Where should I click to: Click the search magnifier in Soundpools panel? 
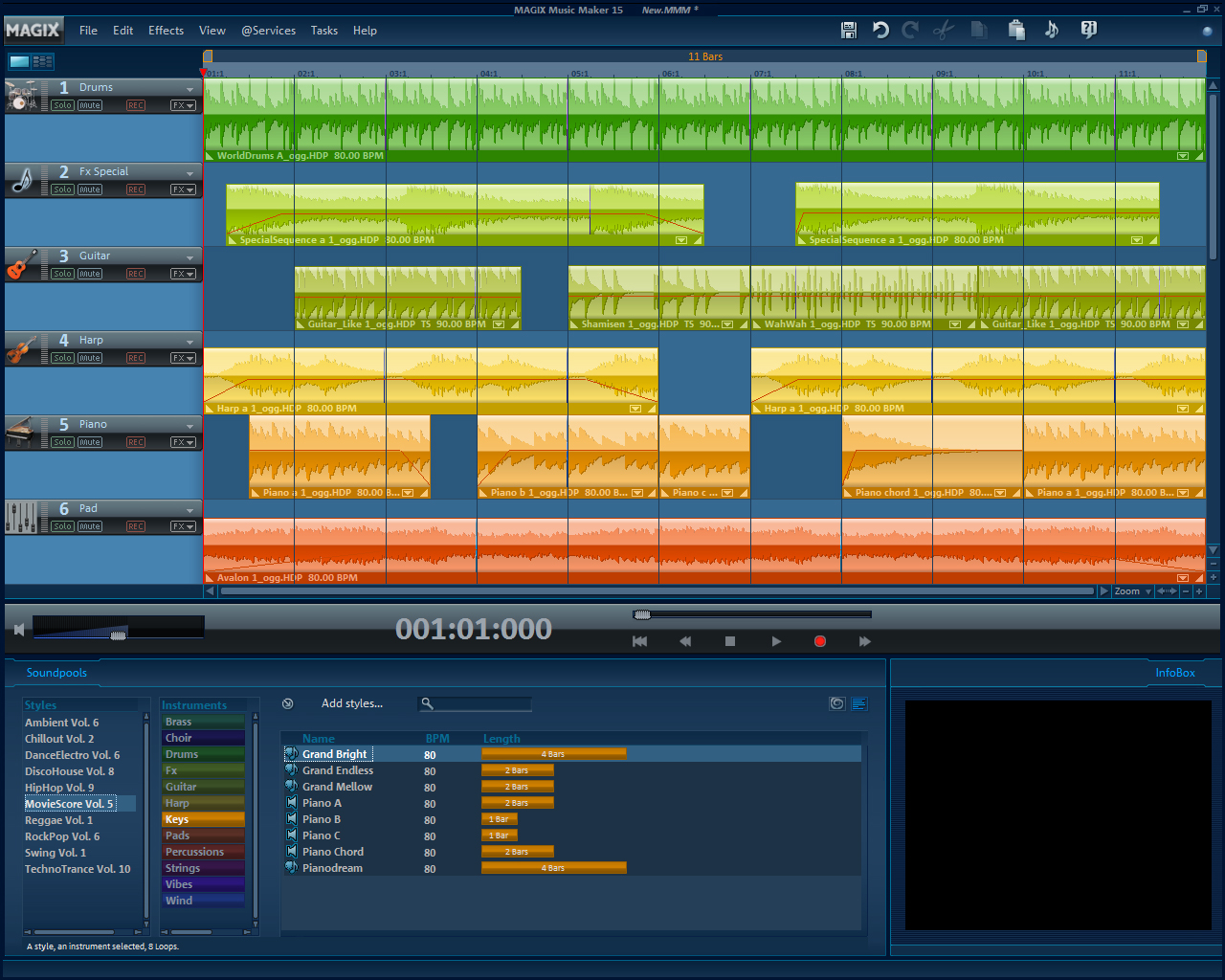click(426, 703)
